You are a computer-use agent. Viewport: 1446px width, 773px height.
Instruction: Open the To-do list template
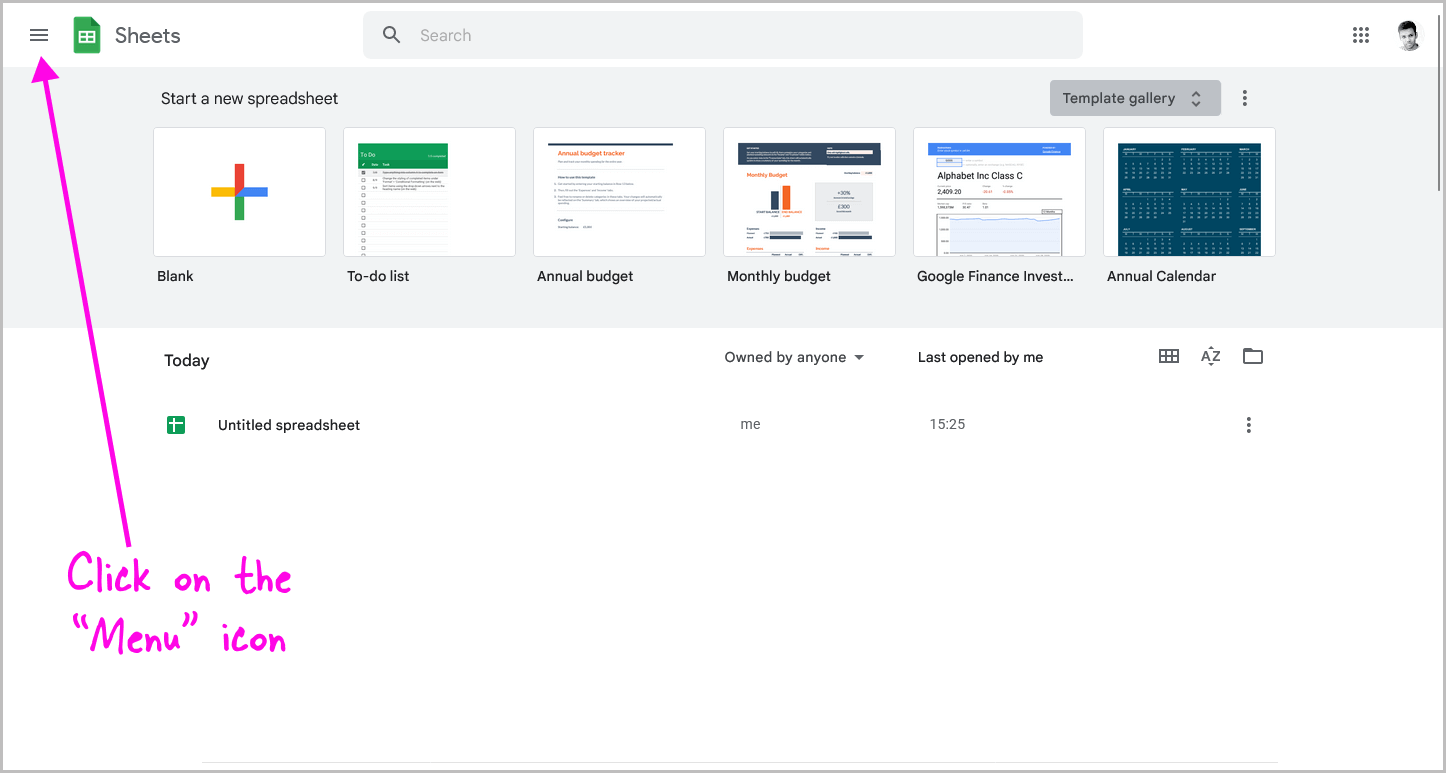(x=429, y=191)
